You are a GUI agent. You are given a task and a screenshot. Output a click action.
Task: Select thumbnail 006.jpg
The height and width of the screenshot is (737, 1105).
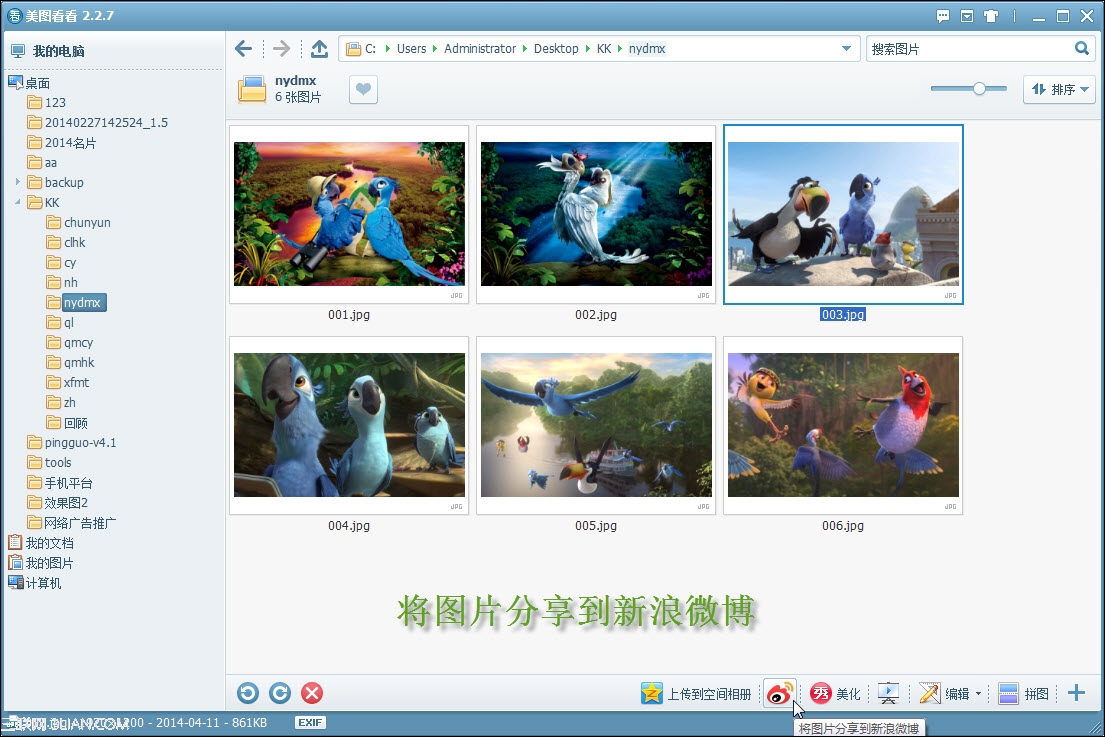click(x=843, y=425)
